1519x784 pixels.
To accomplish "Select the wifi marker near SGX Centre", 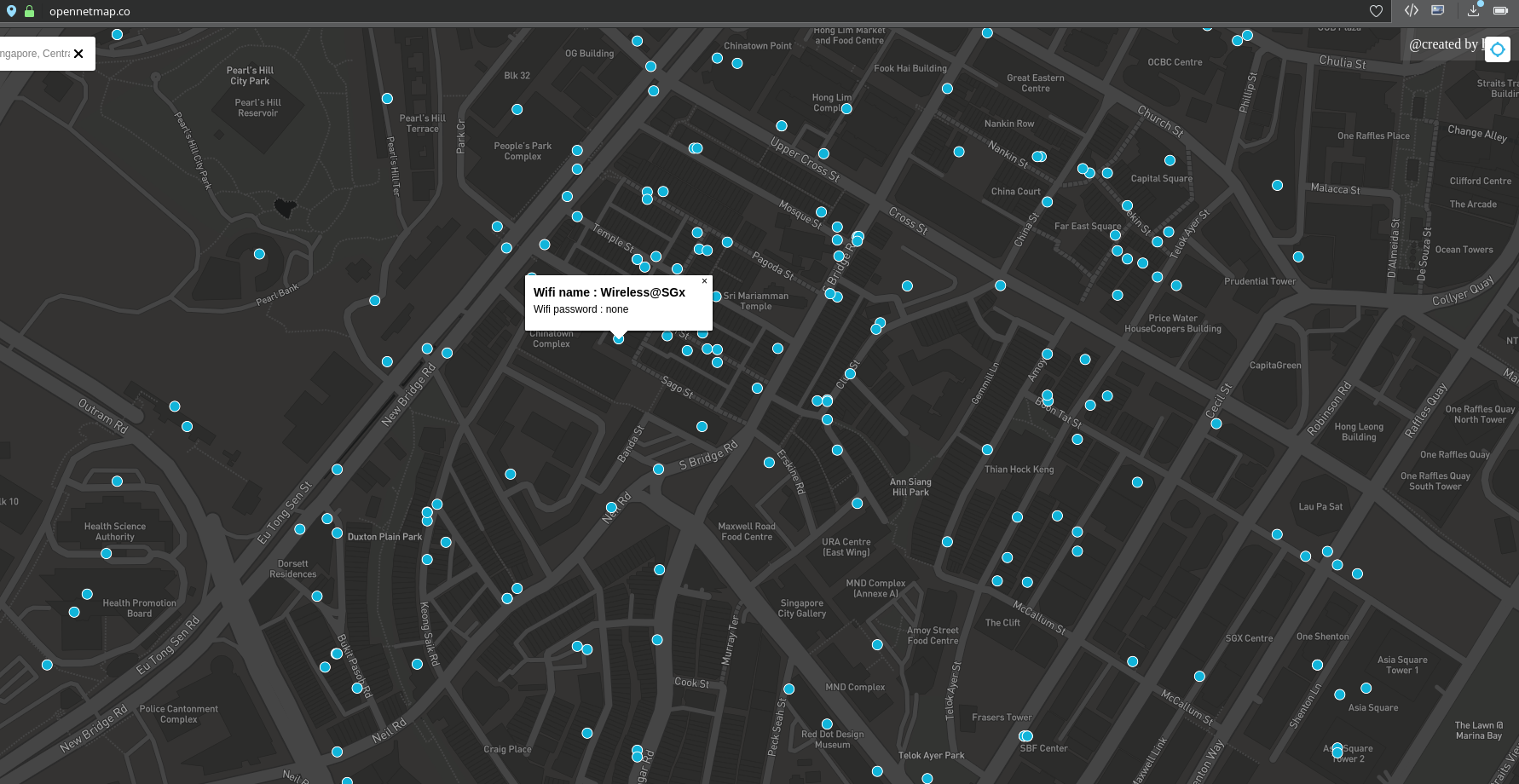I will coord(1200,677).
